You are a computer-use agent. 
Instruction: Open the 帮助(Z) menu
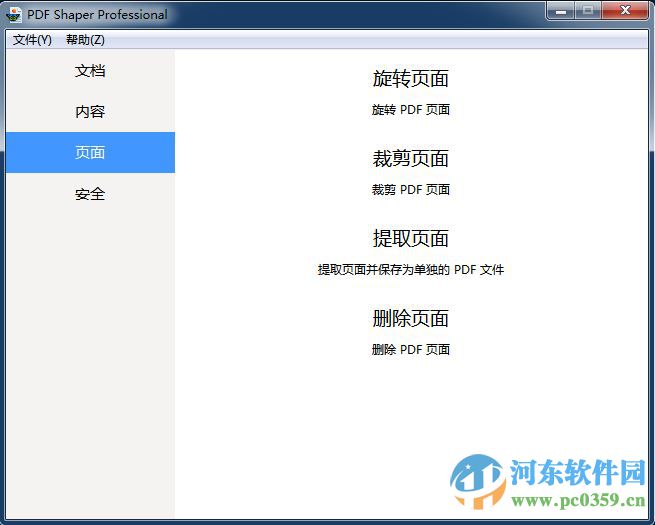coord(85,40)
